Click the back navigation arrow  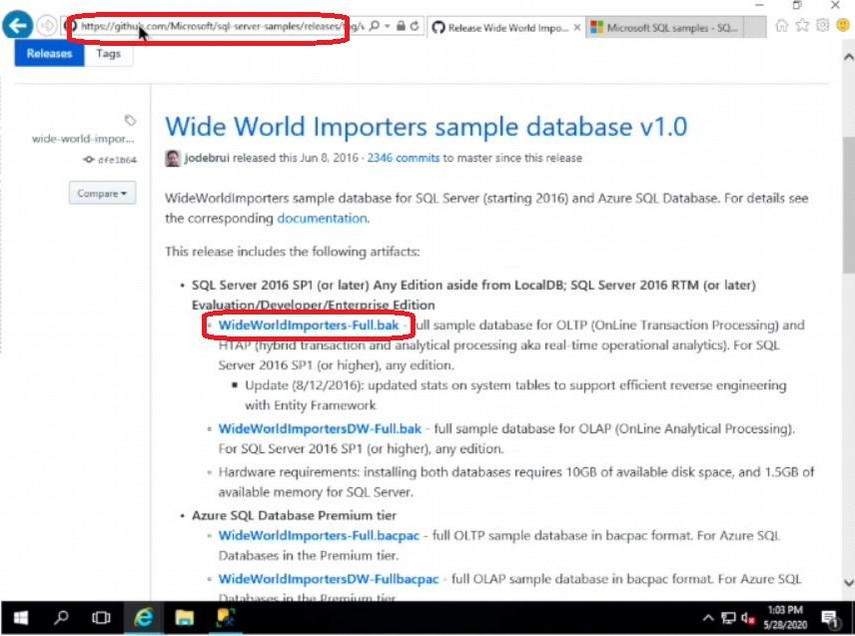click(17, 25)
